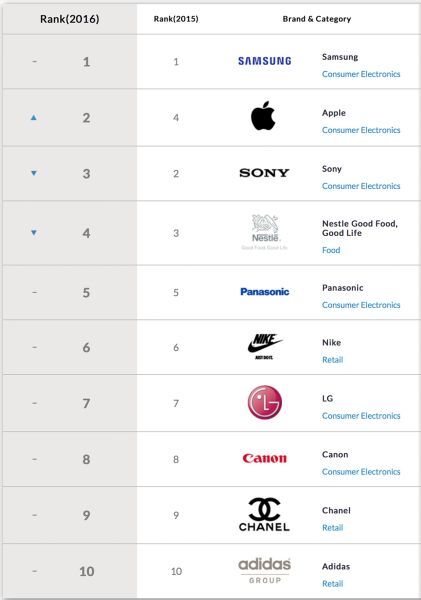Screen dimensions: 421x600
Task: Click the LG red circle logo
Action: click(x=265, y=403)
